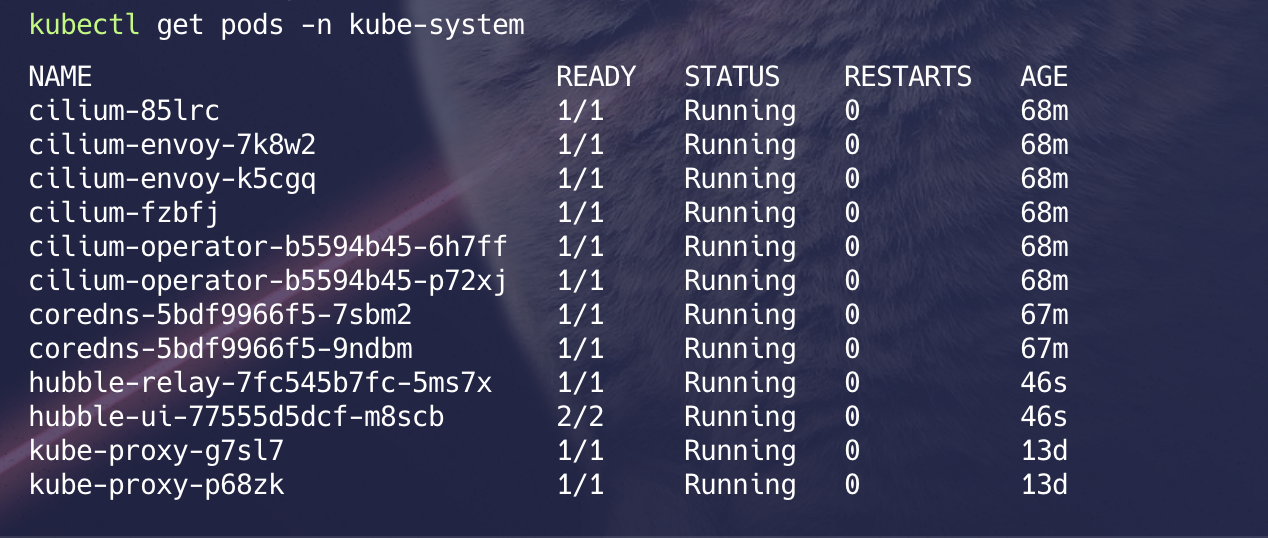Click the RESTARTS column header
1268x538 pixels.
908,77
